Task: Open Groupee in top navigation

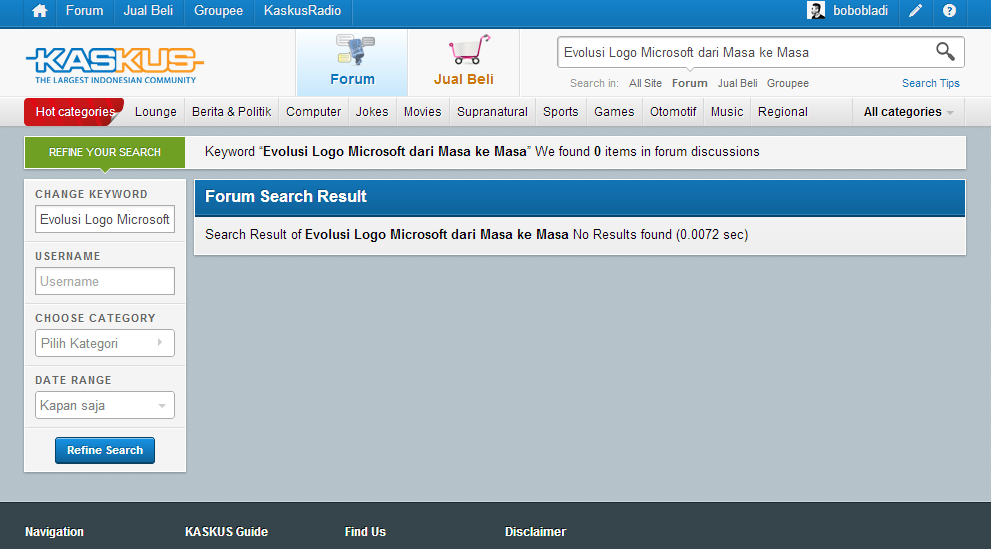Action: pyautogui.click(x=218, y=11)
